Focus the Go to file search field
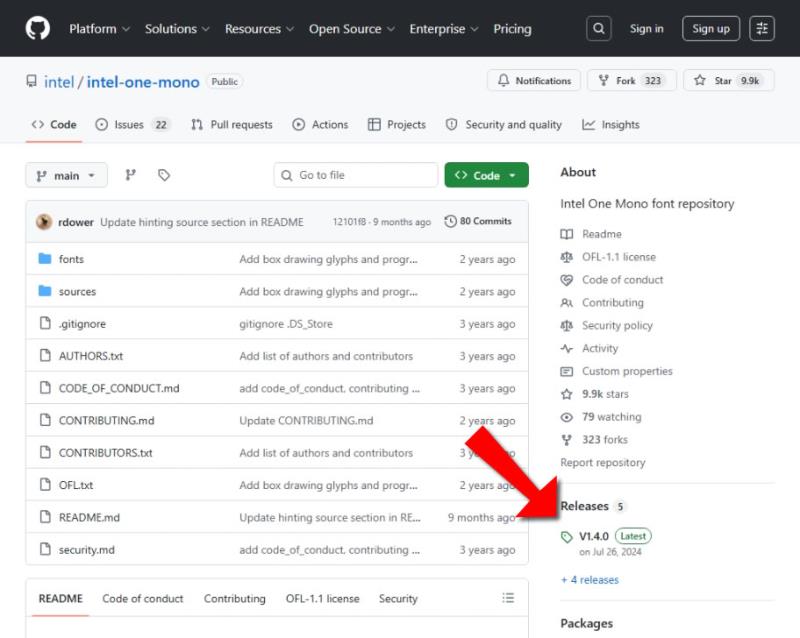The image size is (800, 638). (x=356, y=175)
